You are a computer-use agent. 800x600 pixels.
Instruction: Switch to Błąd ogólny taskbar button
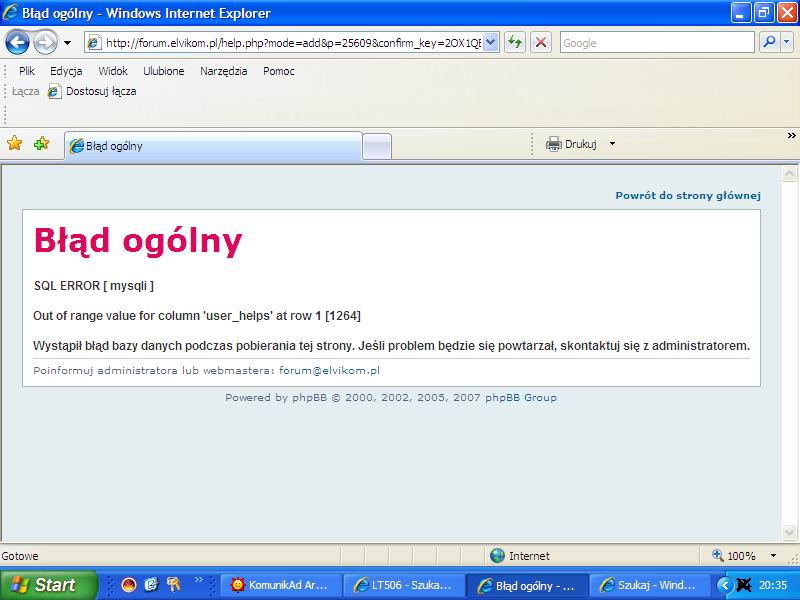click(x=528, y=585)
